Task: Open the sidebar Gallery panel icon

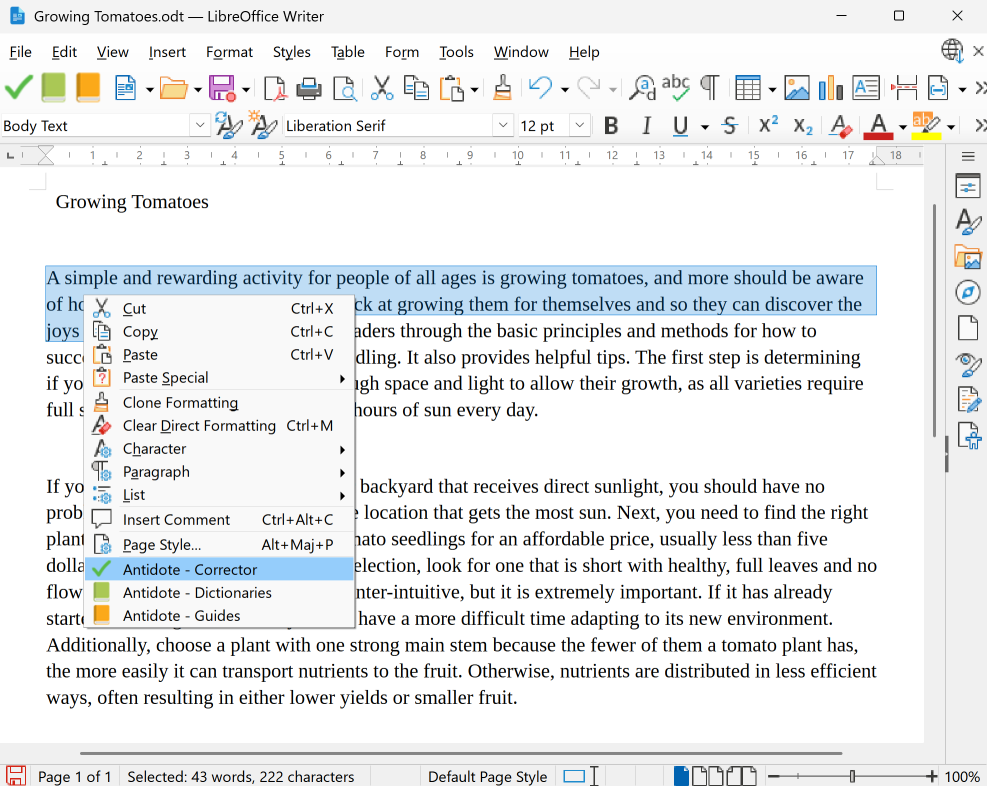Action: tap(967, 257)
